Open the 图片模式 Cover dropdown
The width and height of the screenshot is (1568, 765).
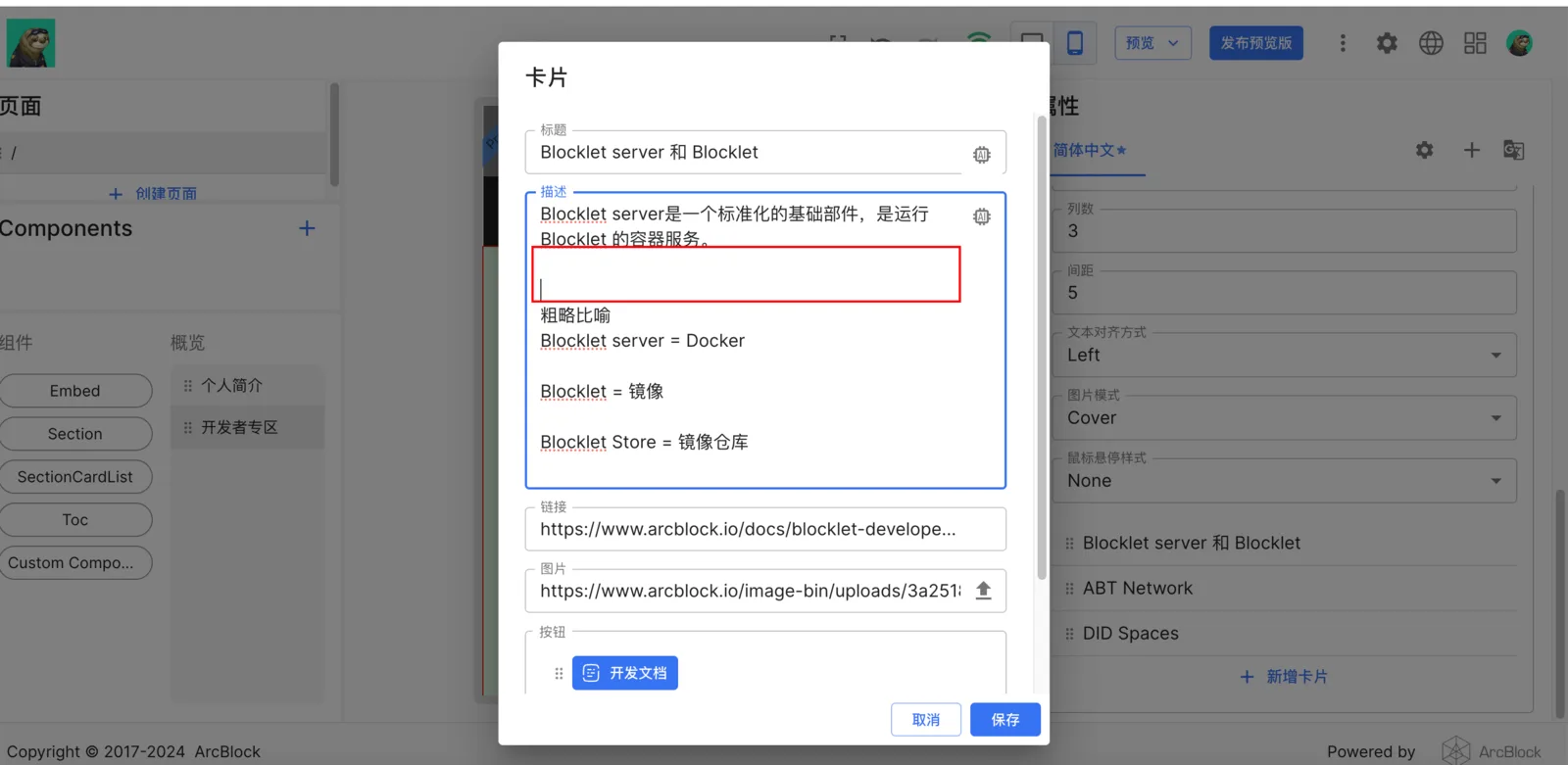click(x=1285, y=417)
